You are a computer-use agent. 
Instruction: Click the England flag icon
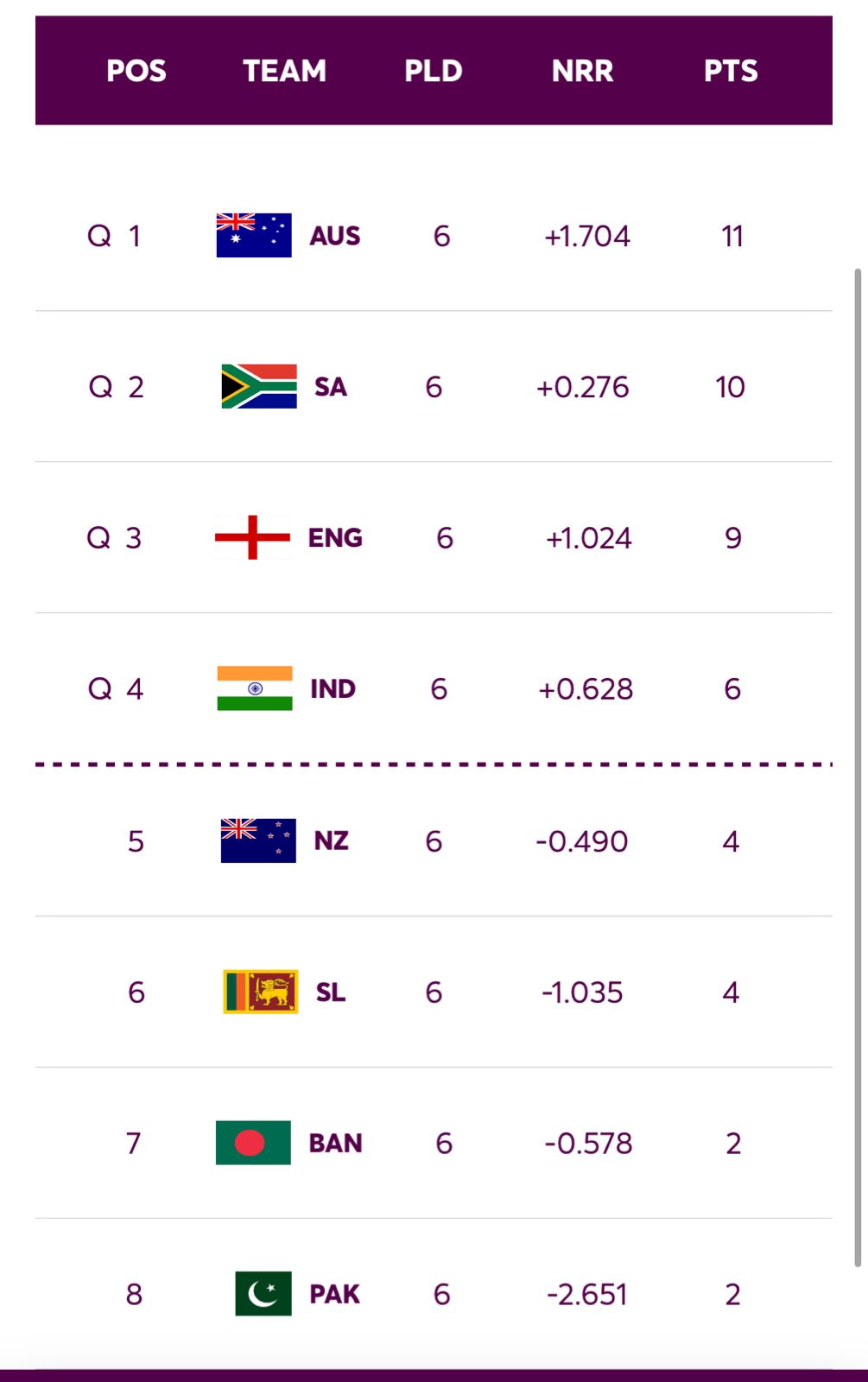[x=252, y=537]
